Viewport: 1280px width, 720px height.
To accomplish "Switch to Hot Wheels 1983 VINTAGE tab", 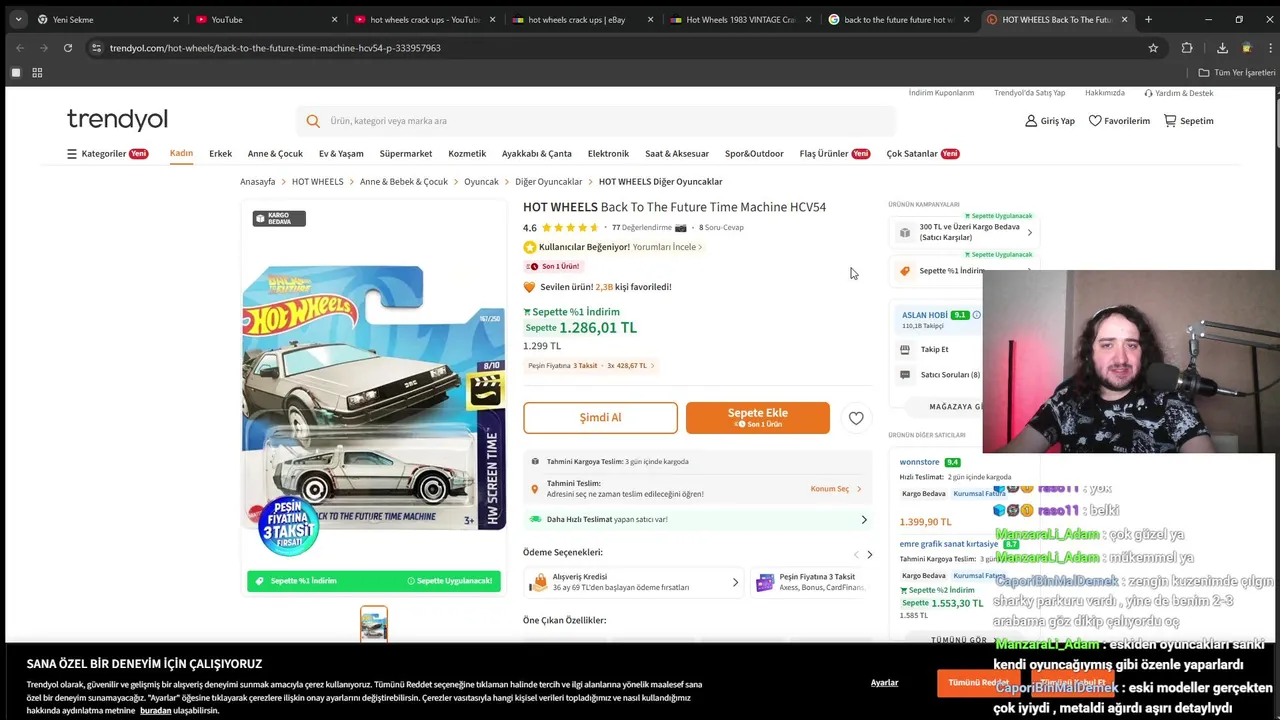I will point(741,19).
